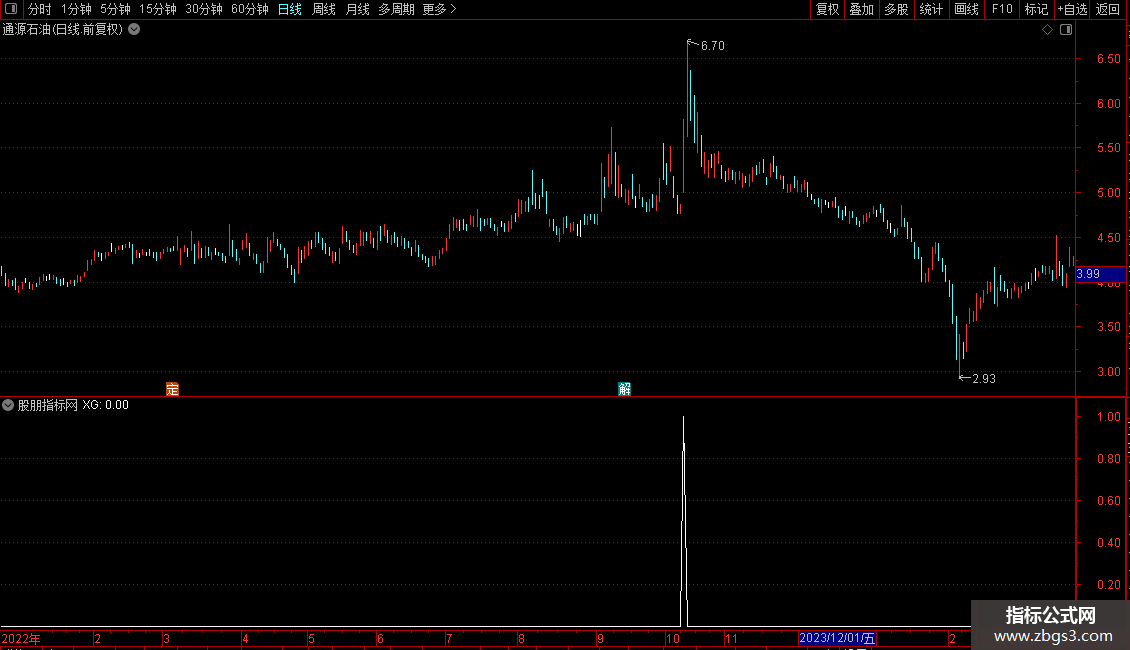Viewport: 1130px width, 650px height.
Task: Select the 30分钟 period
Action: point(204,9)
